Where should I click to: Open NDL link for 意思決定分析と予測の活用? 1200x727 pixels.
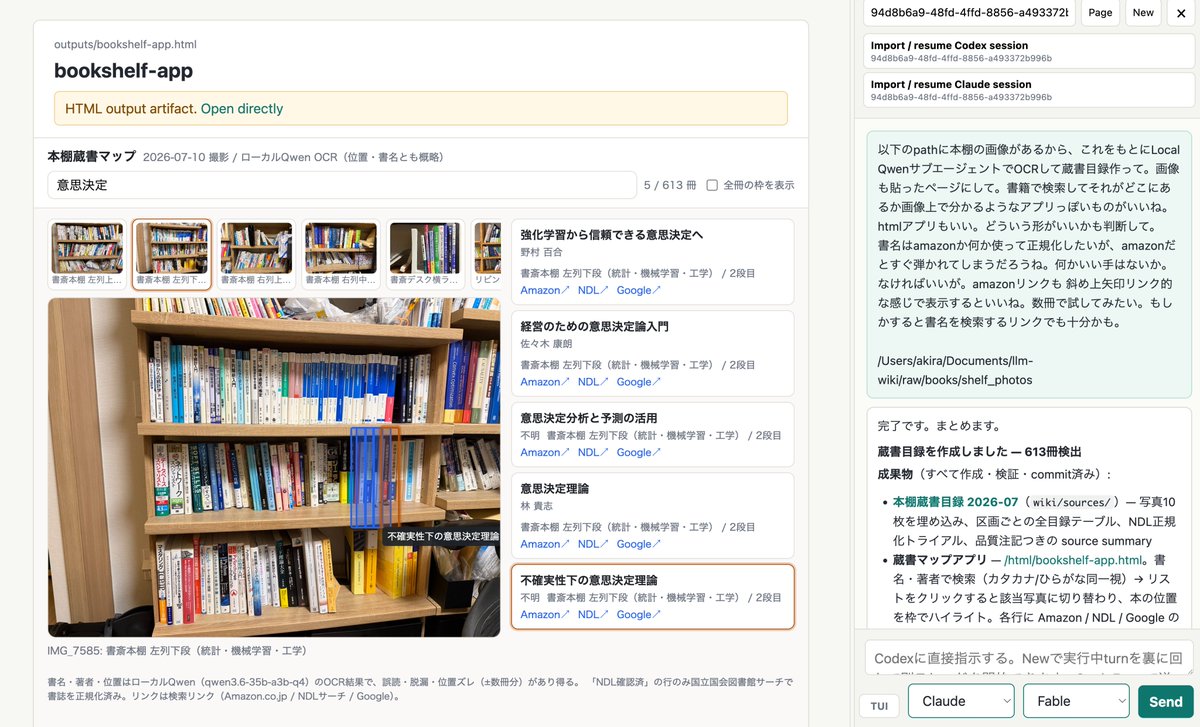click(x=593, y=452)
